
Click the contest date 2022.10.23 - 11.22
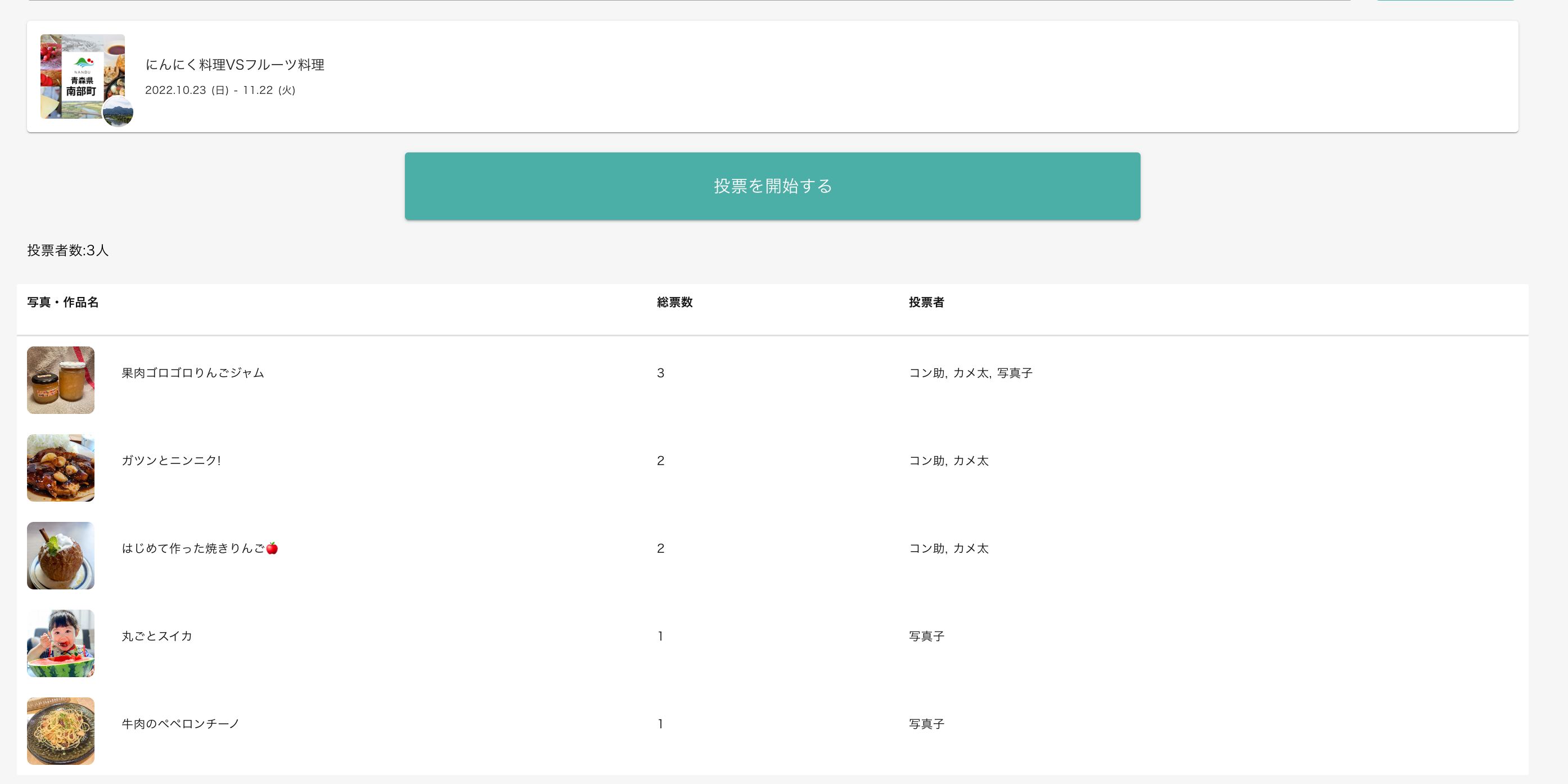click(220, 90)
